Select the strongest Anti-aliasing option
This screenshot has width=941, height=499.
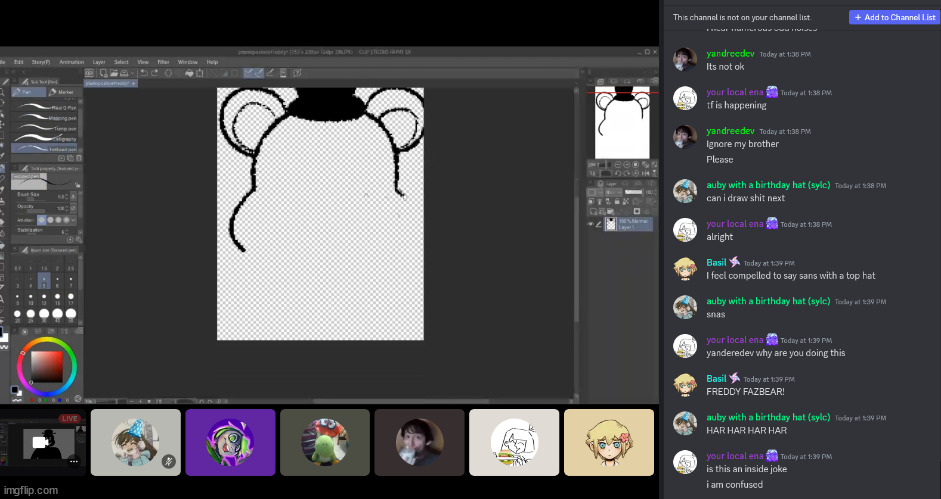pos(67,220)
